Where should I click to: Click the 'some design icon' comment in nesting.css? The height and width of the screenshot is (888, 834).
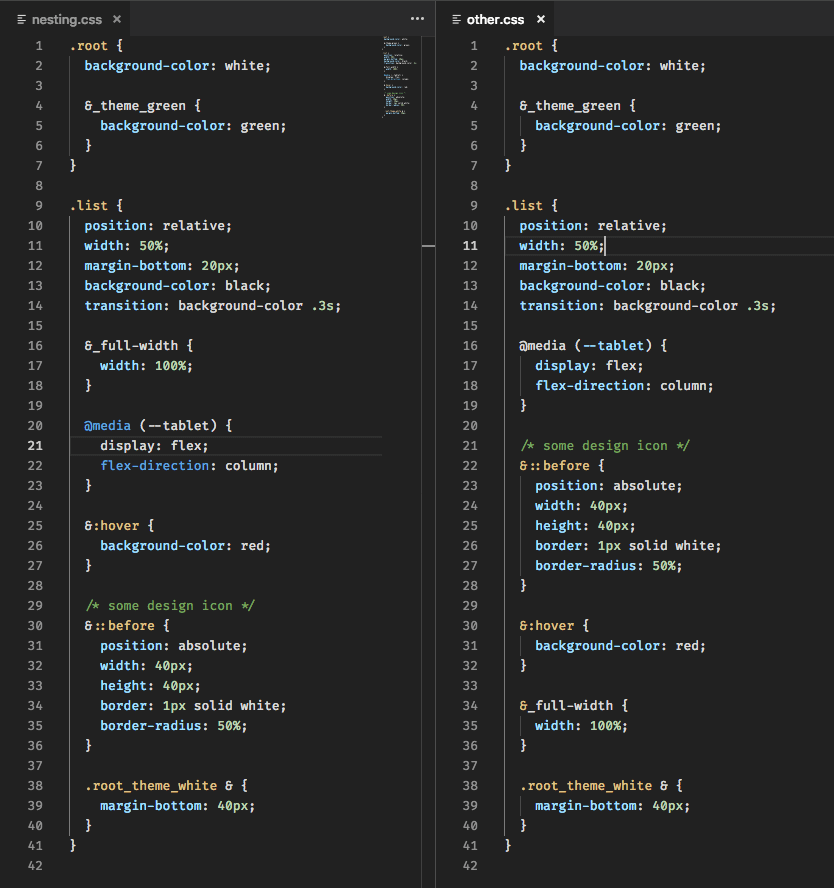pos(170,606)
